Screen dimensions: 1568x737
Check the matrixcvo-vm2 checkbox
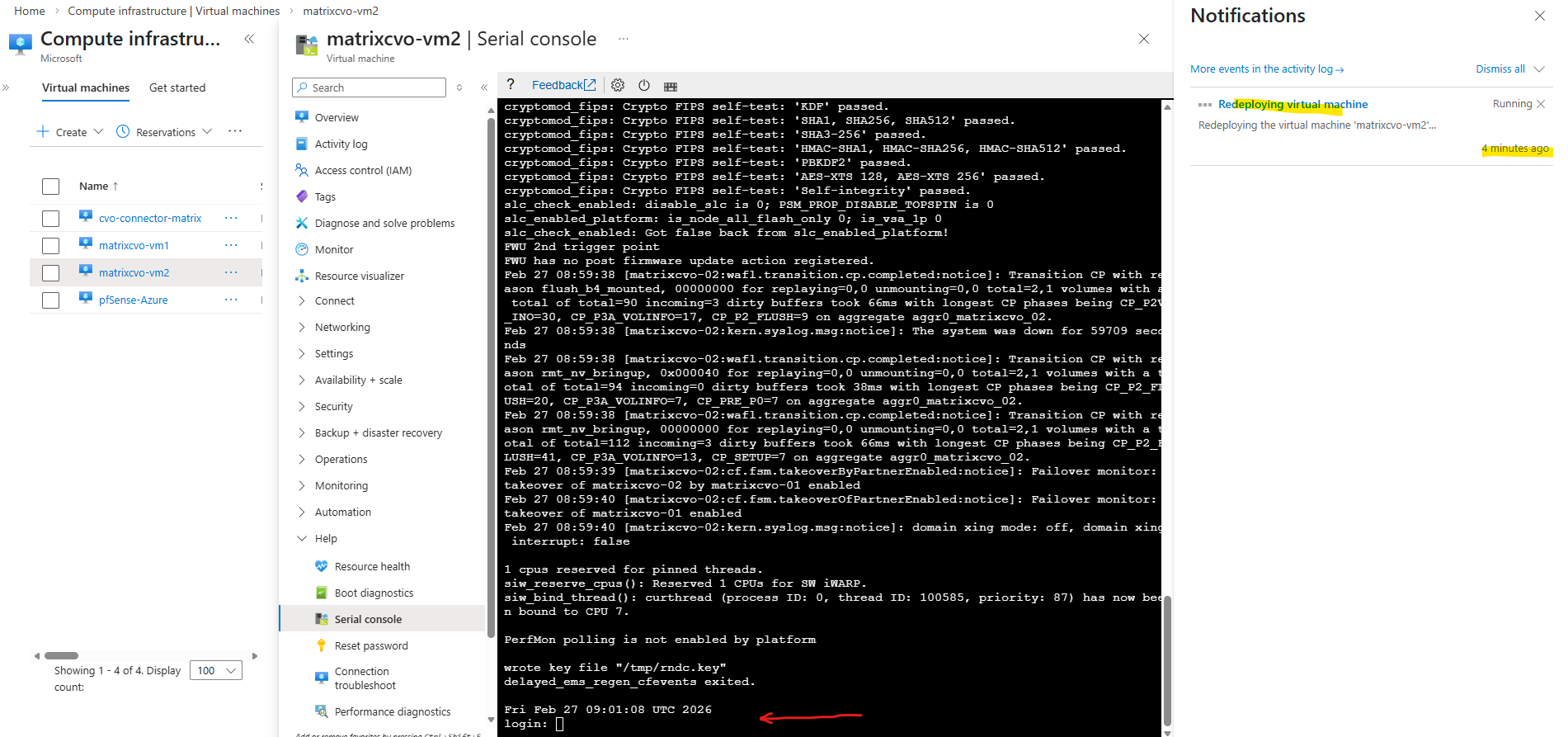[x=51, y=273]
